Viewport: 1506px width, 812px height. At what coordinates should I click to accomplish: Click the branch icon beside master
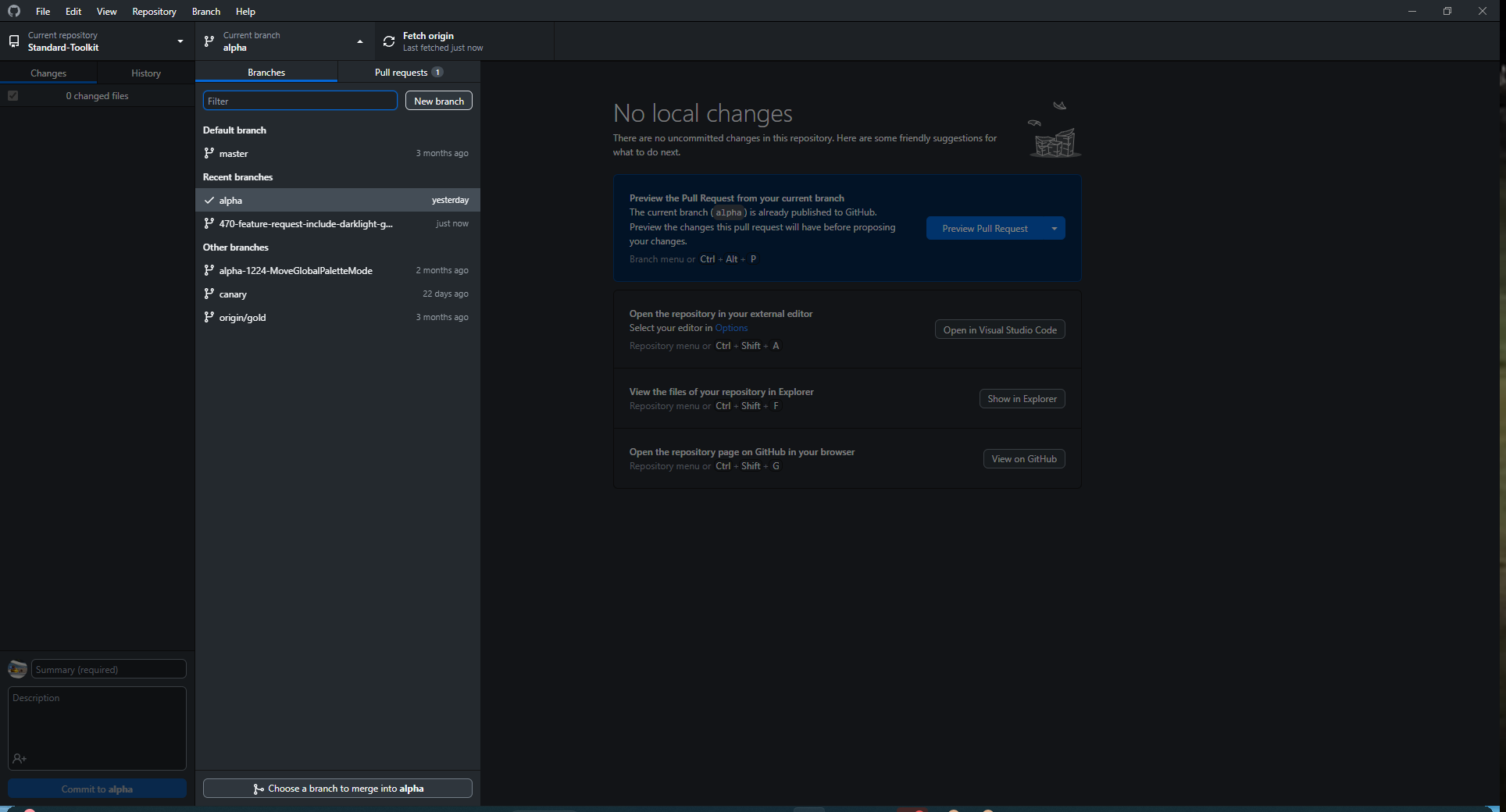coord(209,153)
